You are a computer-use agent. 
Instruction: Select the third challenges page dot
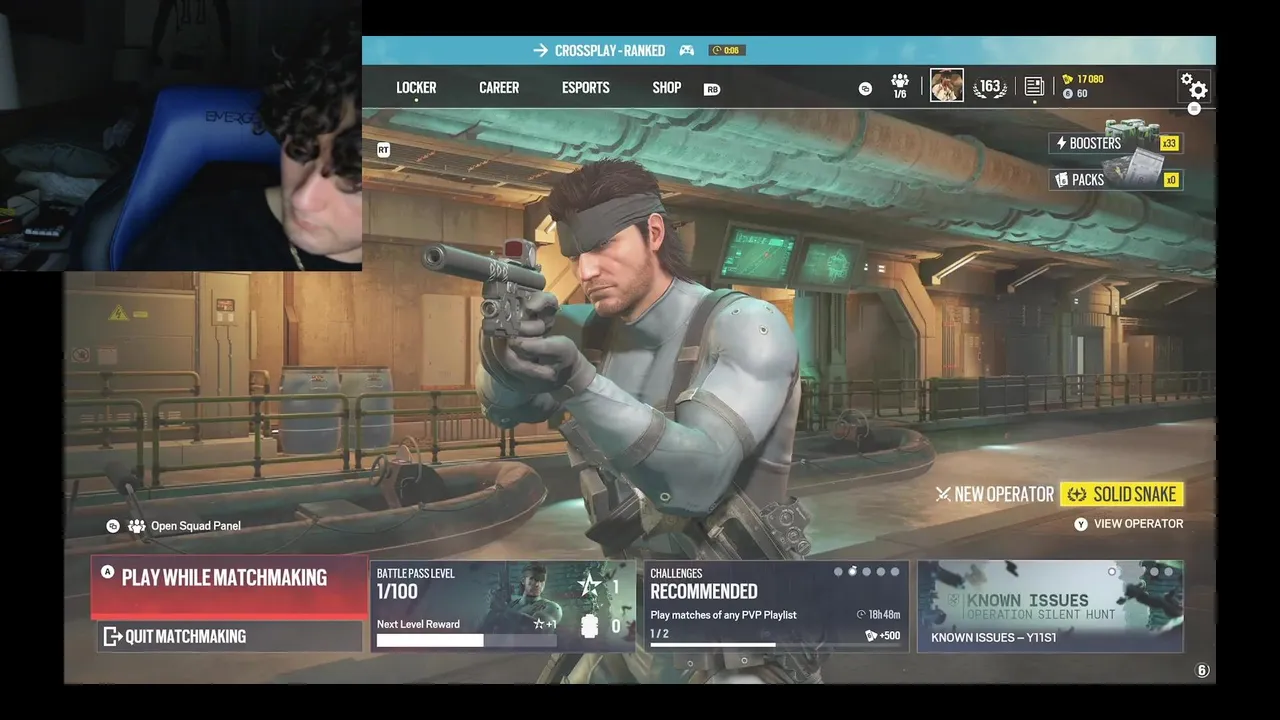tap(866, 572)
